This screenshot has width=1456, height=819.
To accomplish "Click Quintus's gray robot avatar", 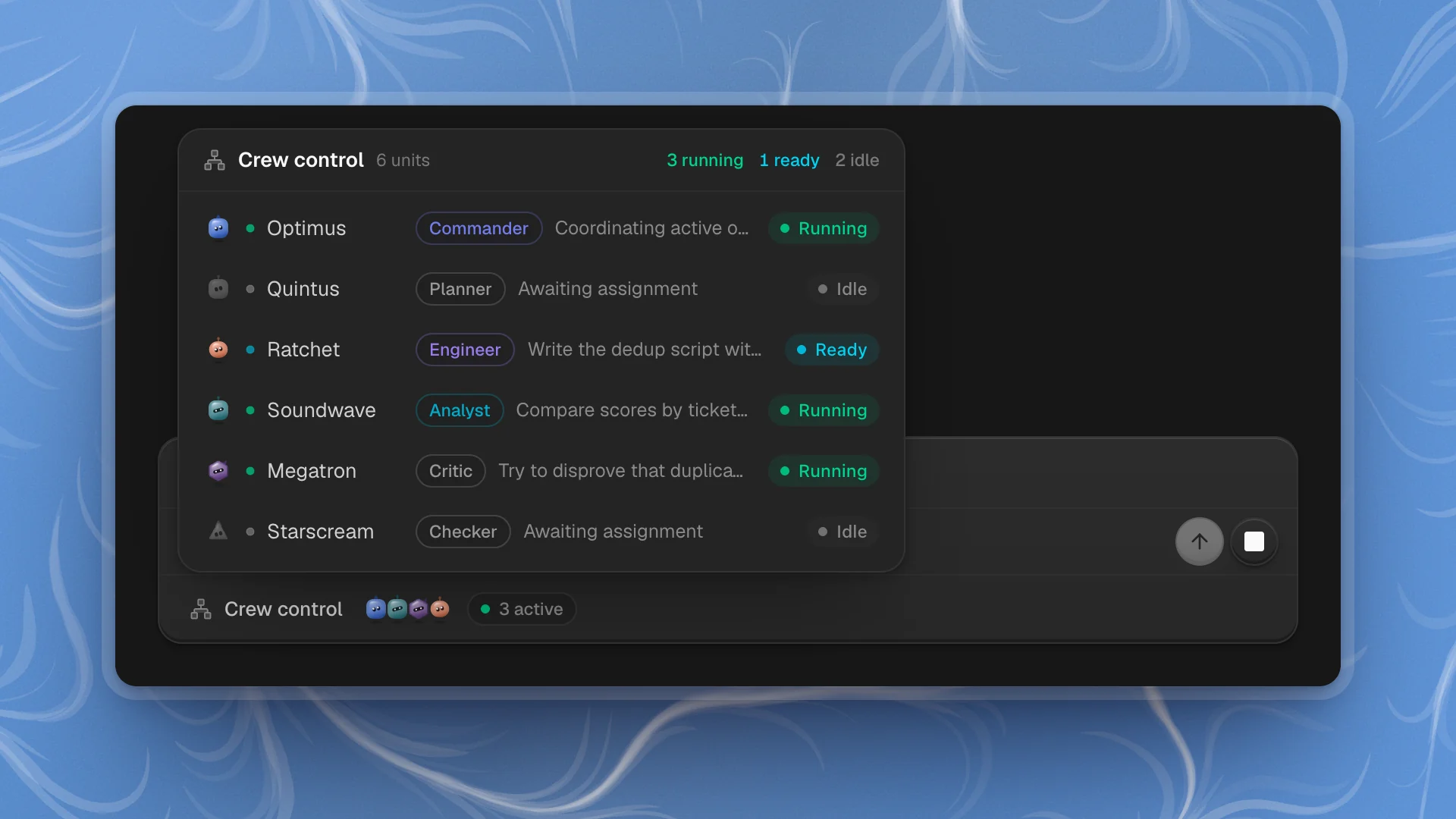I will coord(218,288).
